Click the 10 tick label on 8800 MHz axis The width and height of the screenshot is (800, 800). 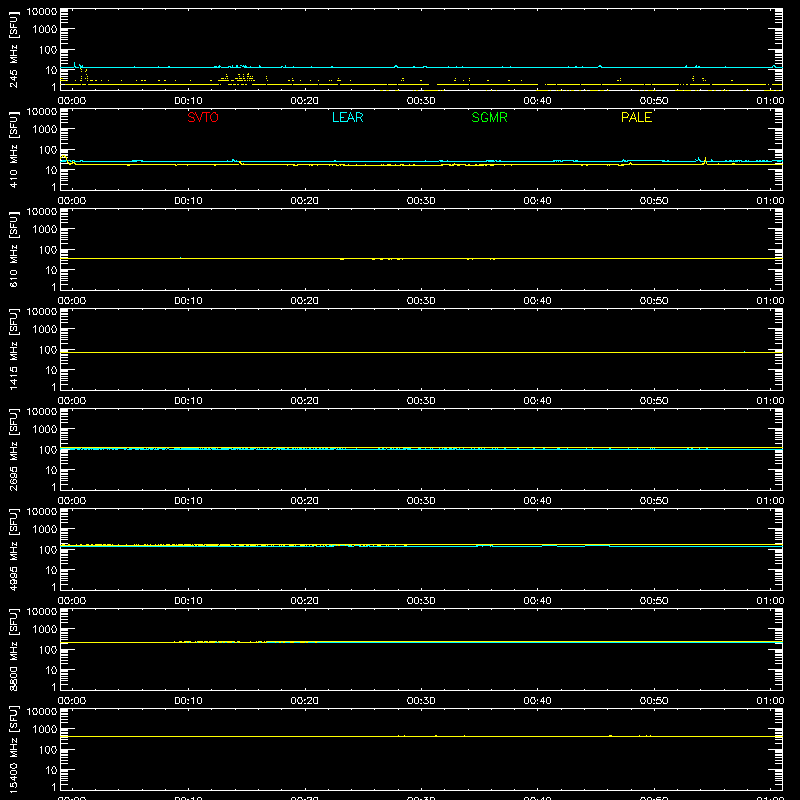click(x=51, y=670)
